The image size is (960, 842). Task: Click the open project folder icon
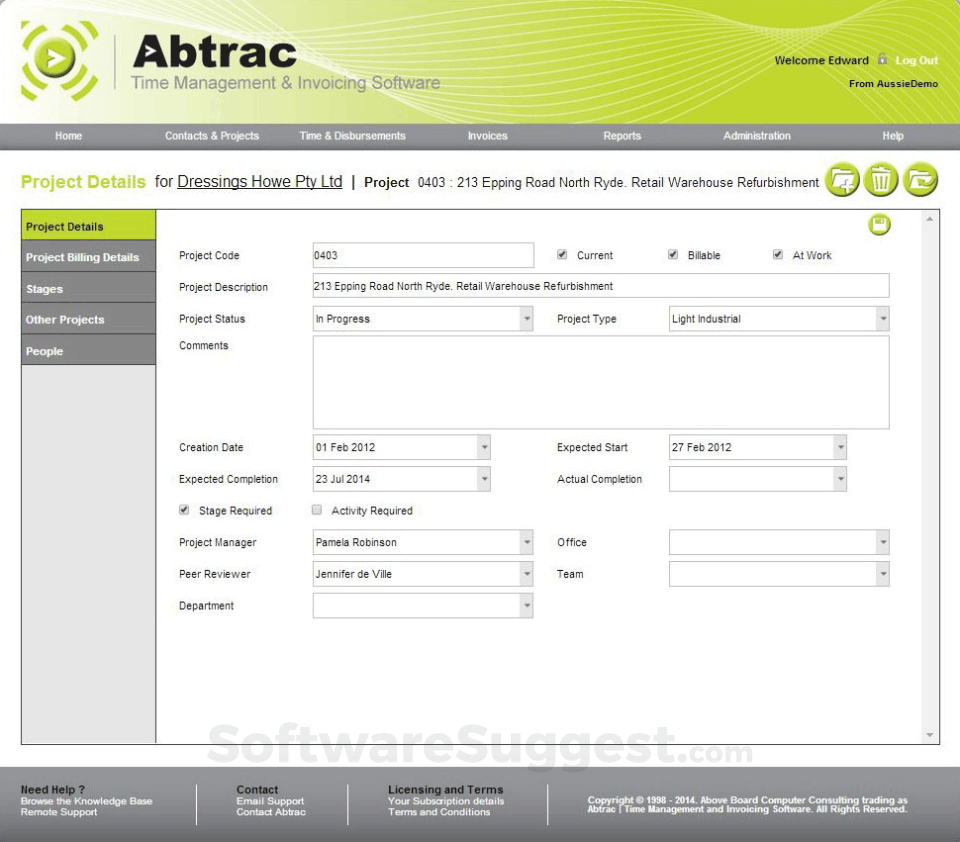point(920,180)
